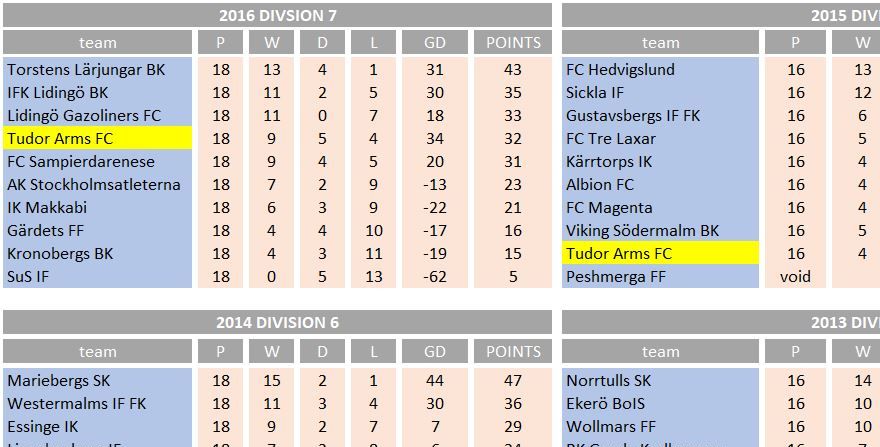Select the FC Hedvigslund team cell
Screen dimensions: 880x447
(660, 70)
